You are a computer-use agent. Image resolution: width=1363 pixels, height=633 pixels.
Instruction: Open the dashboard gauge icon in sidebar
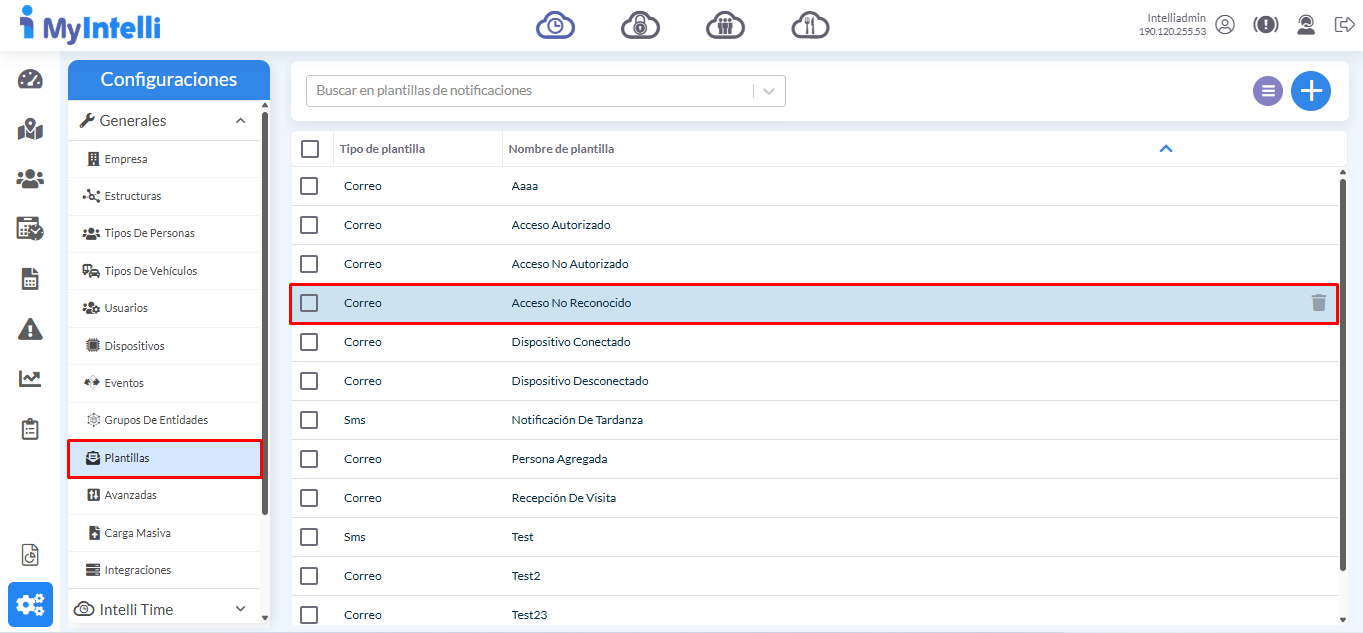tap(30, 80)
